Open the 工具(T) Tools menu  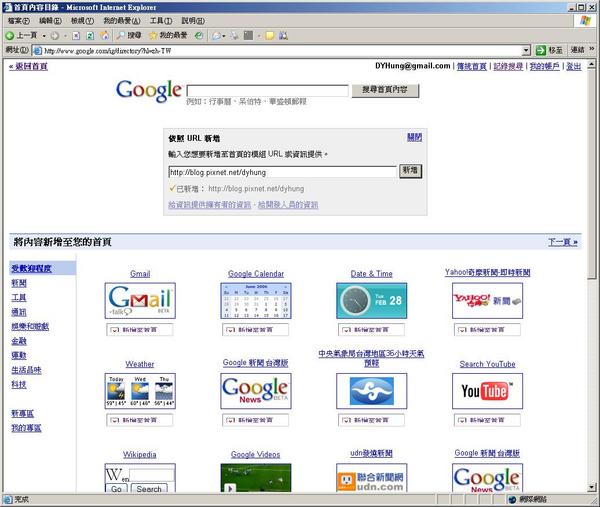[161, 21]
